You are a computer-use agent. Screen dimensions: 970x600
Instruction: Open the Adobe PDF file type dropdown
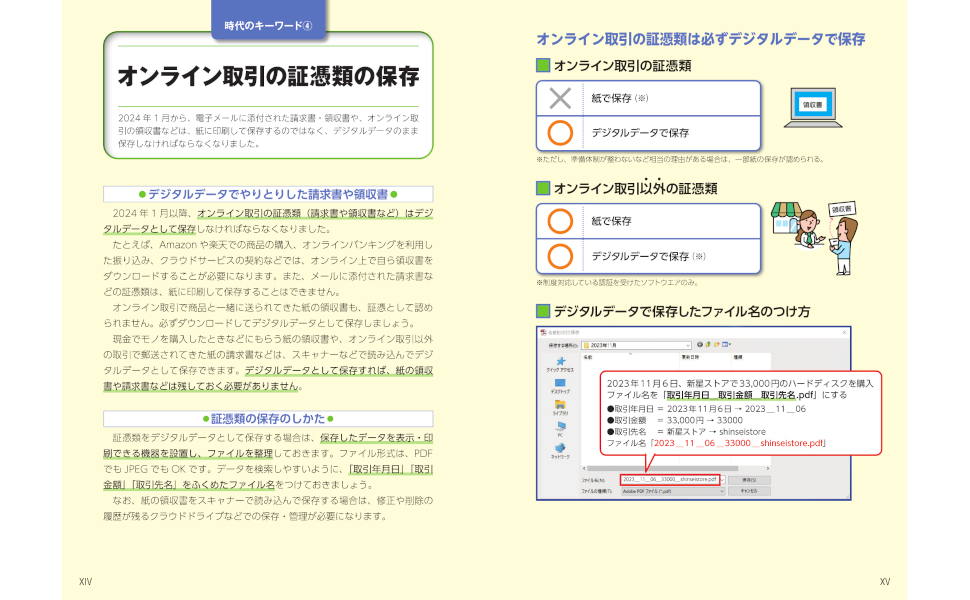[673, 491]
